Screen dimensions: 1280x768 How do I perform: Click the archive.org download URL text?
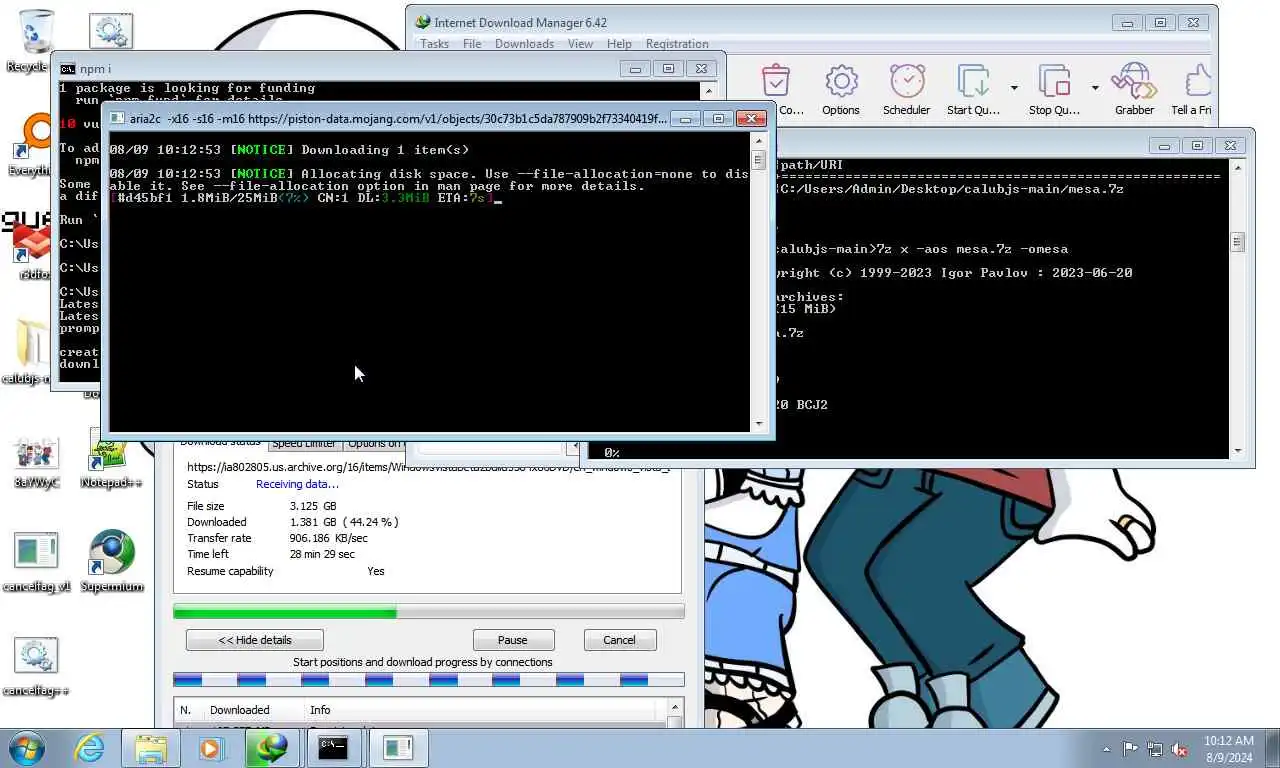[x=428, y=467]
